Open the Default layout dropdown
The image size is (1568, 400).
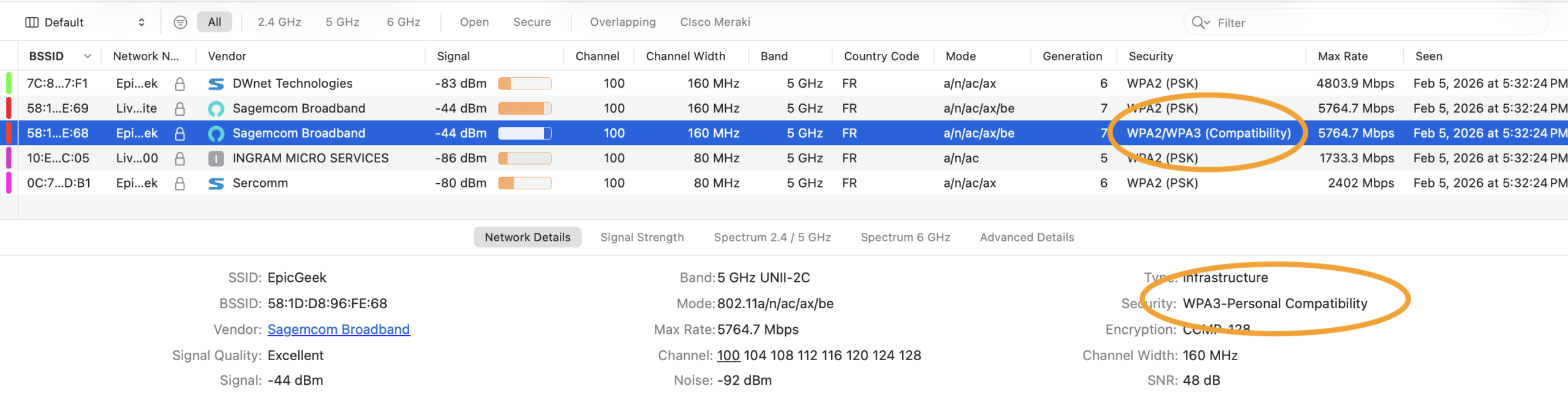(x=86, y=23)
